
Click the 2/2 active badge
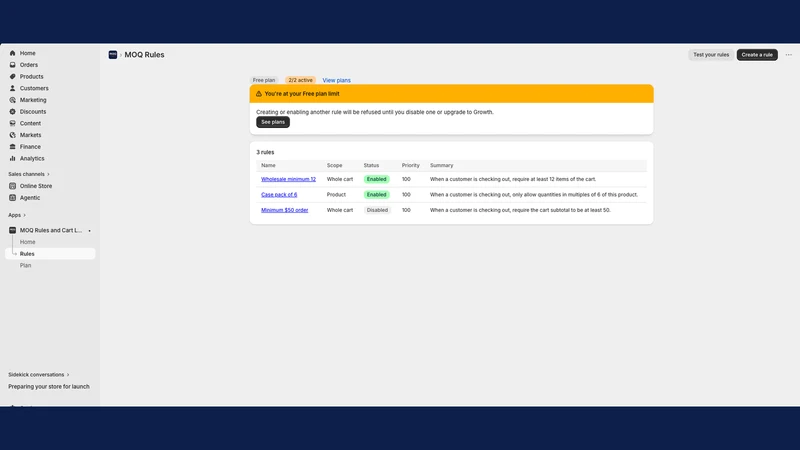301,80
